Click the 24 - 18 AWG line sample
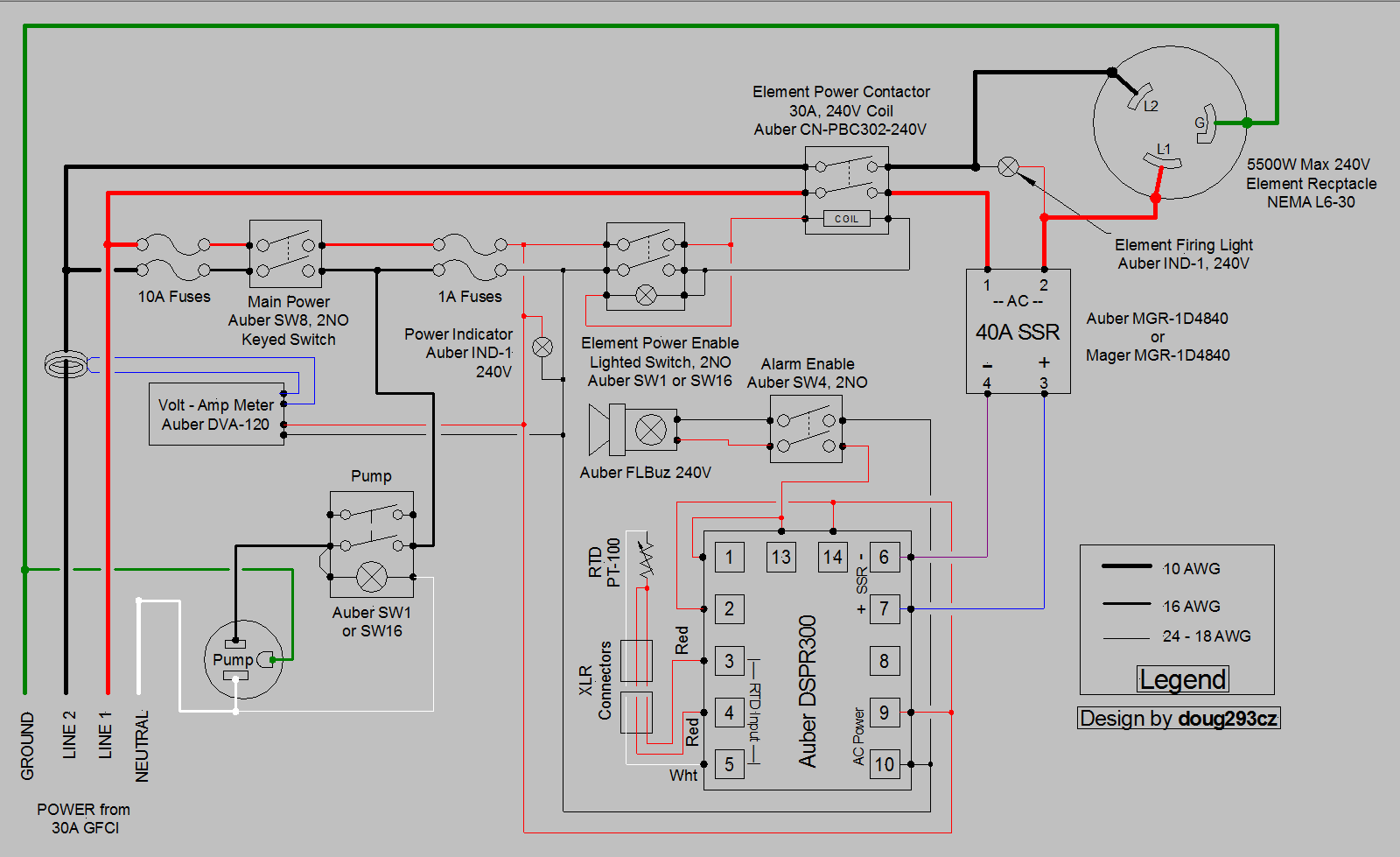 [x=1126, y=638]
